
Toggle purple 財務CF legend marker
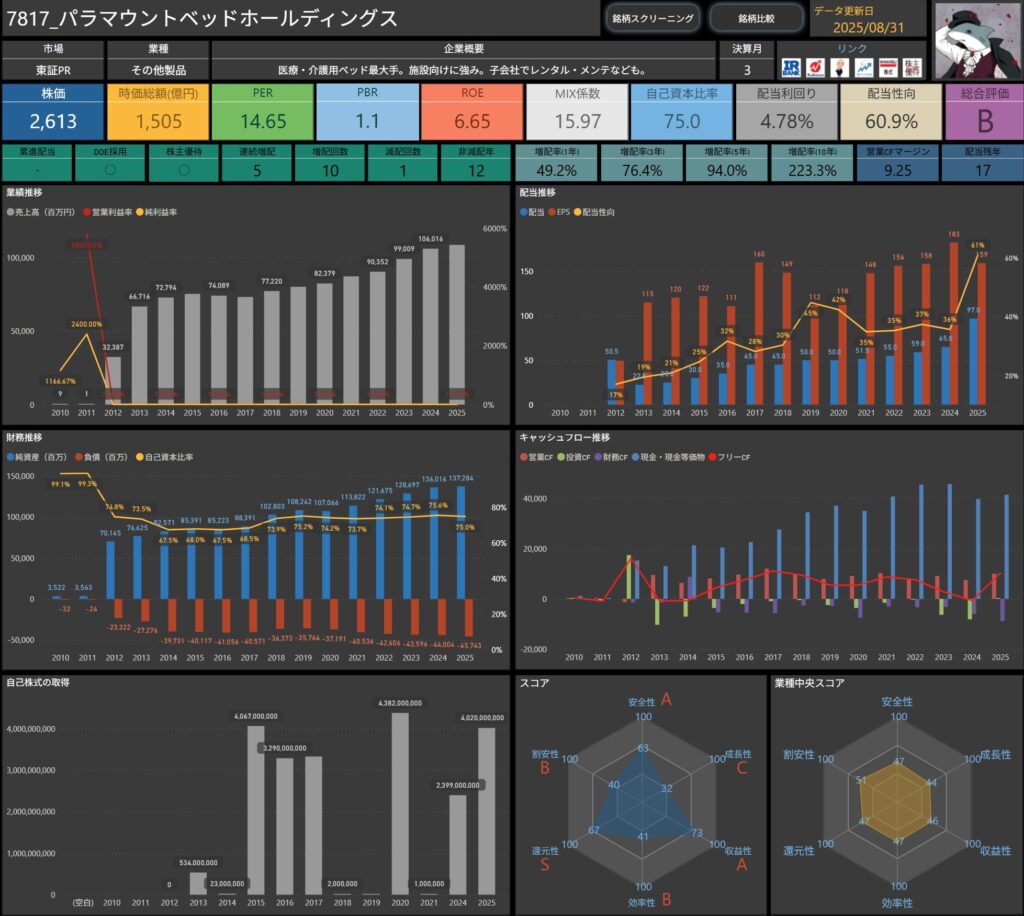click(x=598, y=457)
